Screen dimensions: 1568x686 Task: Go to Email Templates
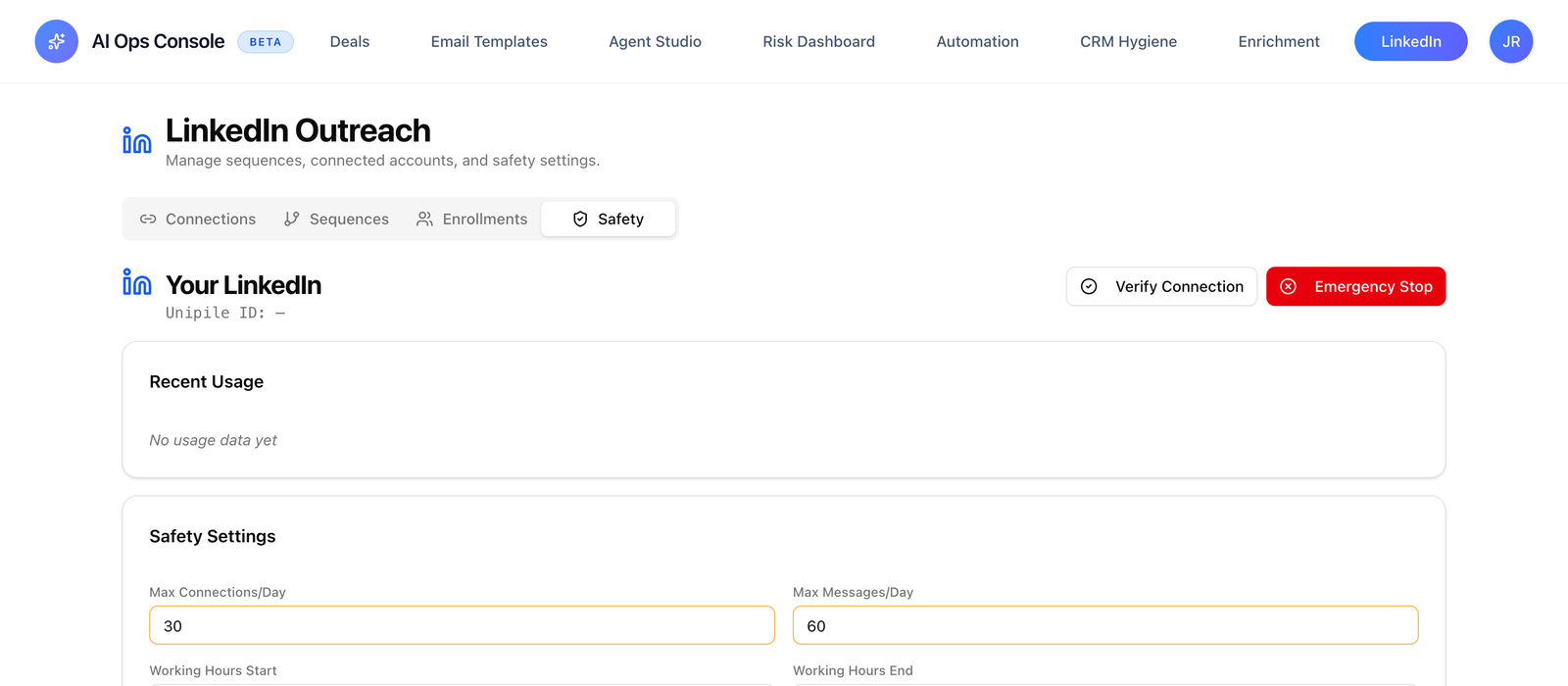489,41
